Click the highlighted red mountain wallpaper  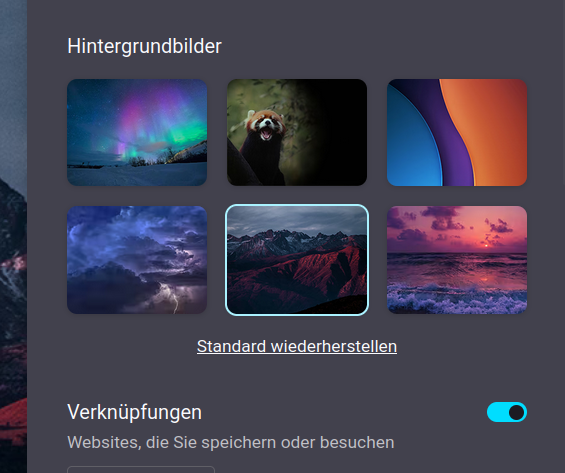click(297, 260)
